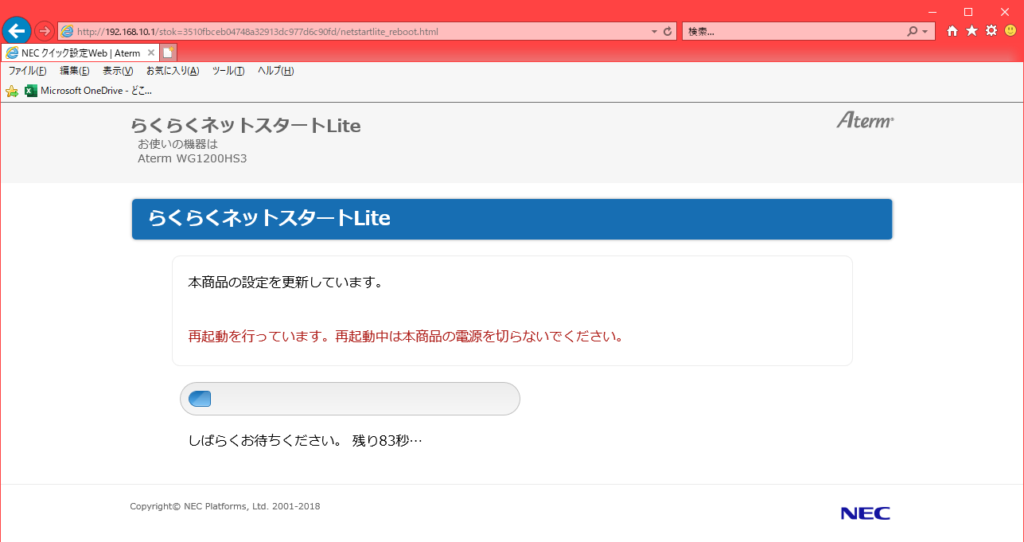The height and width of the screenshot is (542, 1024).
Task: Open Microsoft OneDrive favorites bar link
Action: 88,91
